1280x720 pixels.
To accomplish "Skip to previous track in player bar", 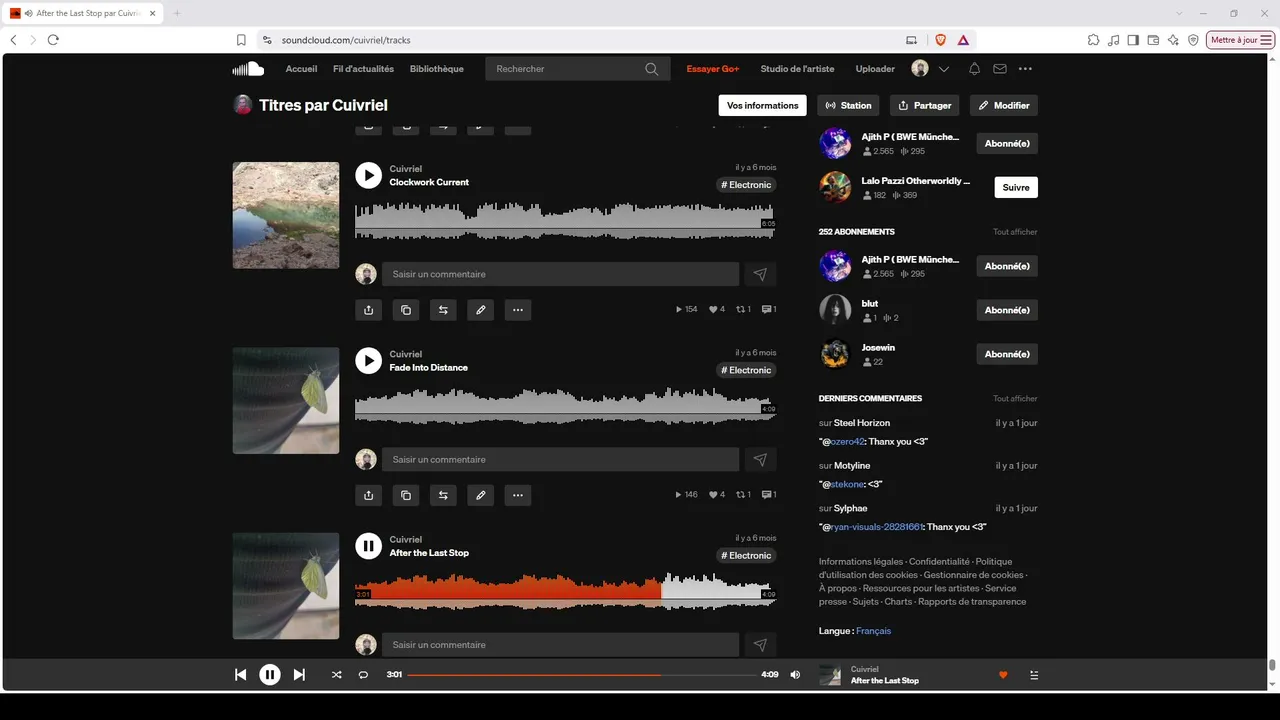I will click(240, 675).
